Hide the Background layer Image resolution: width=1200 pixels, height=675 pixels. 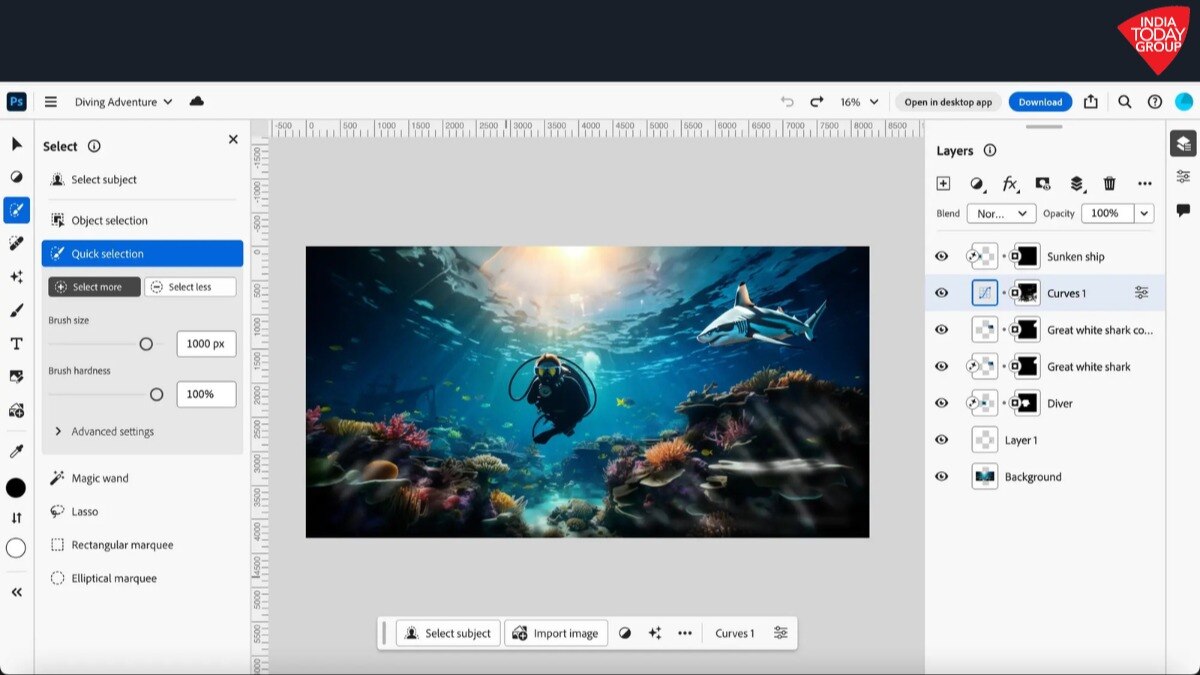point(941,476)
